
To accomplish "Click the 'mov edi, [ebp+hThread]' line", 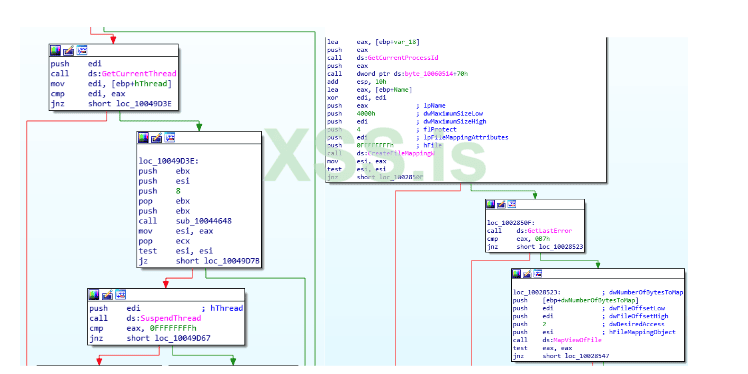I will 110,84.
